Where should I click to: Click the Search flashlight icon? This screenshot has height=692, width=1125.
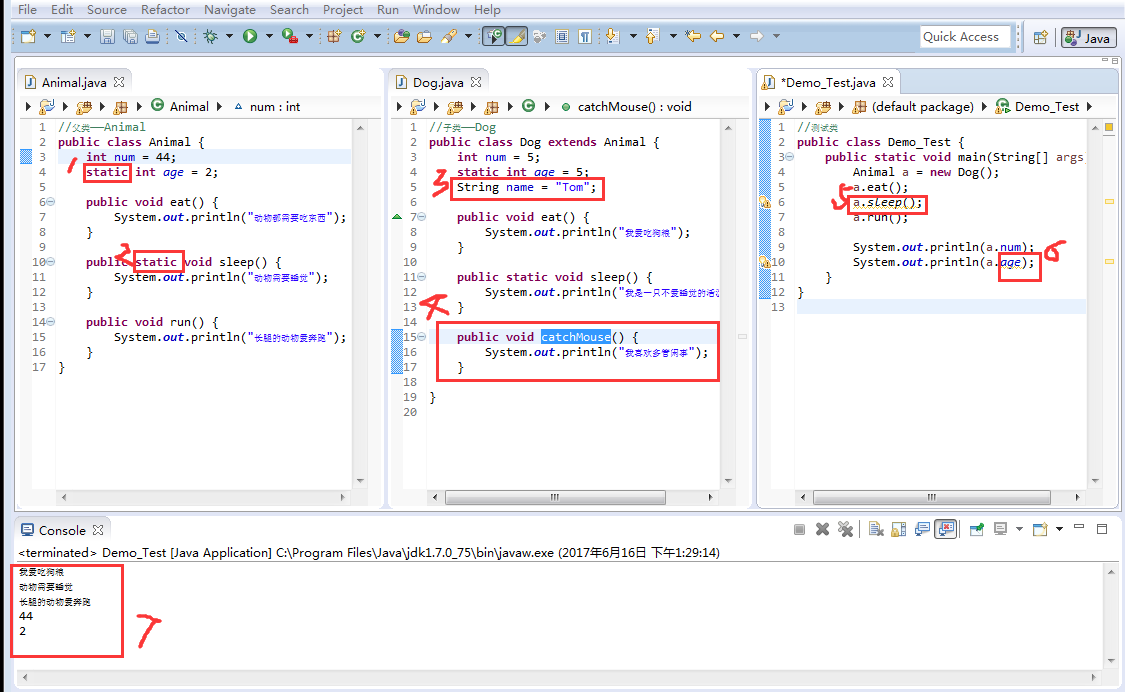point(449,36)
